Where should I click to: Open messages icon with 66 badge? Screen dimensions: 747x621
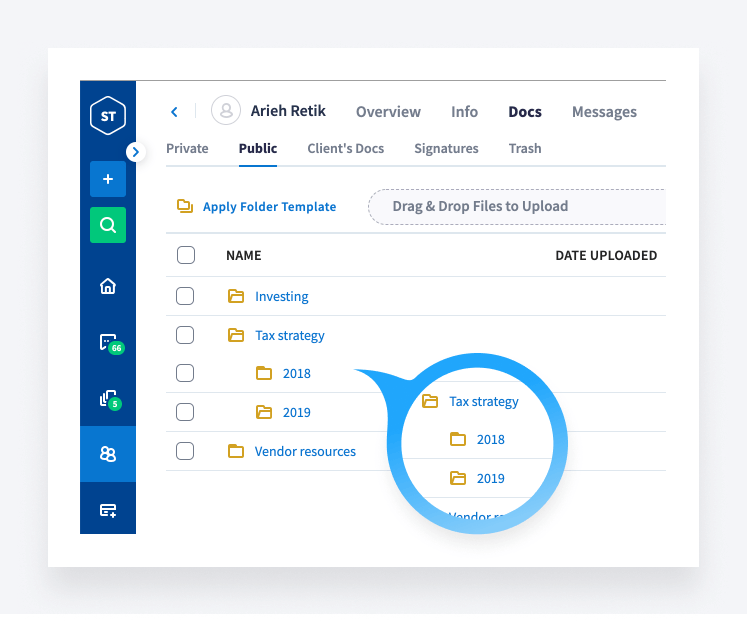tap(108, 343)
